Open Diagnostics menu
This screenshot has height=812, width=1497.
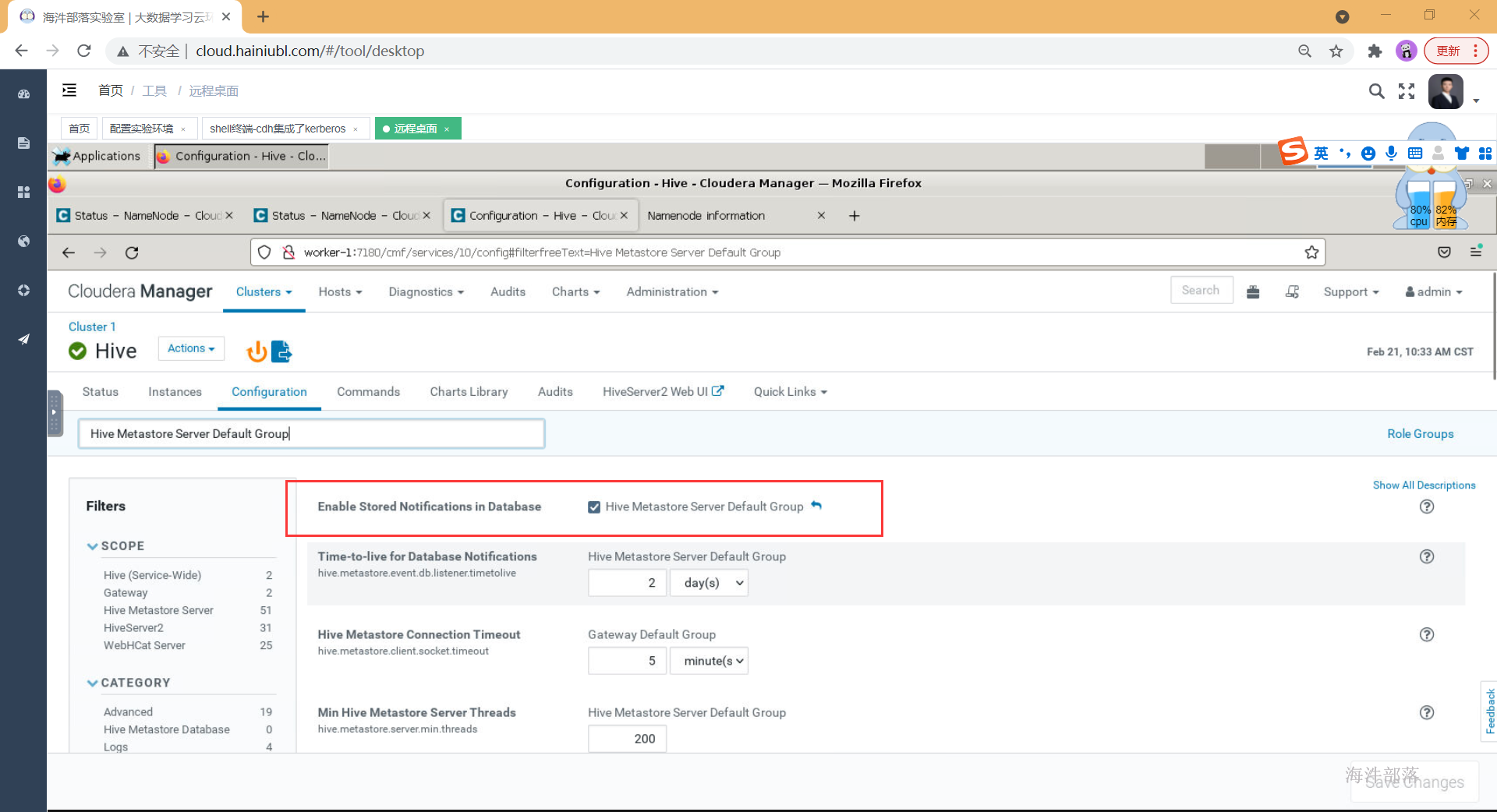[x=426, y=291]
